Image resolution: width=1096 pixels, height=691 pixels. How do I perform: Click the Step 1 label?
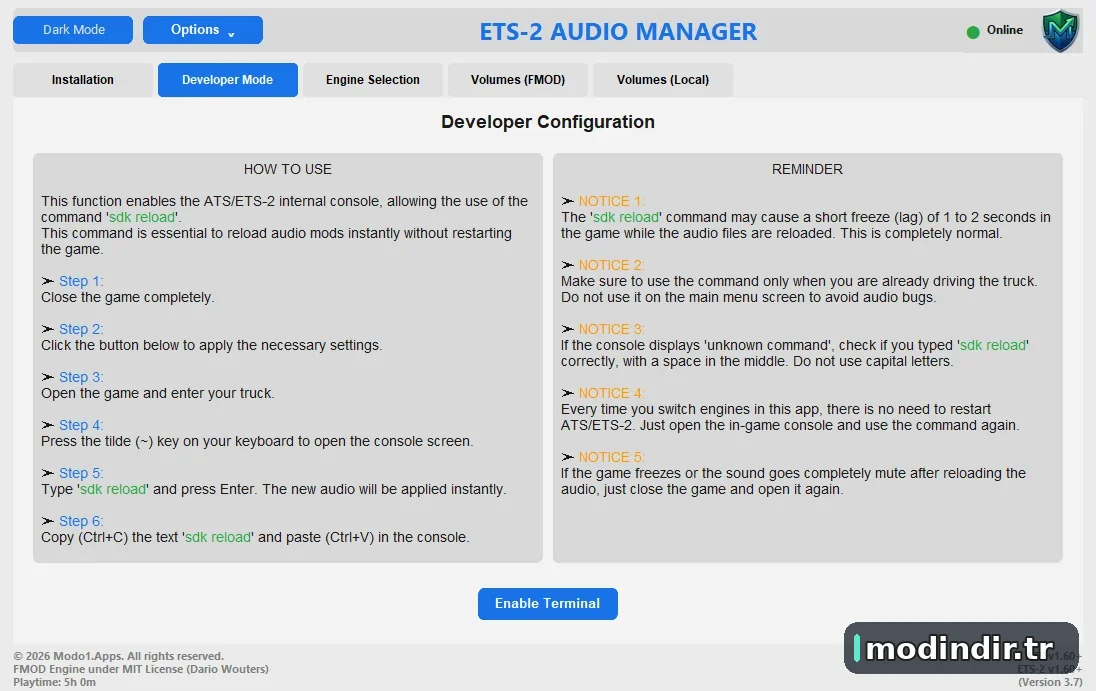80,281
